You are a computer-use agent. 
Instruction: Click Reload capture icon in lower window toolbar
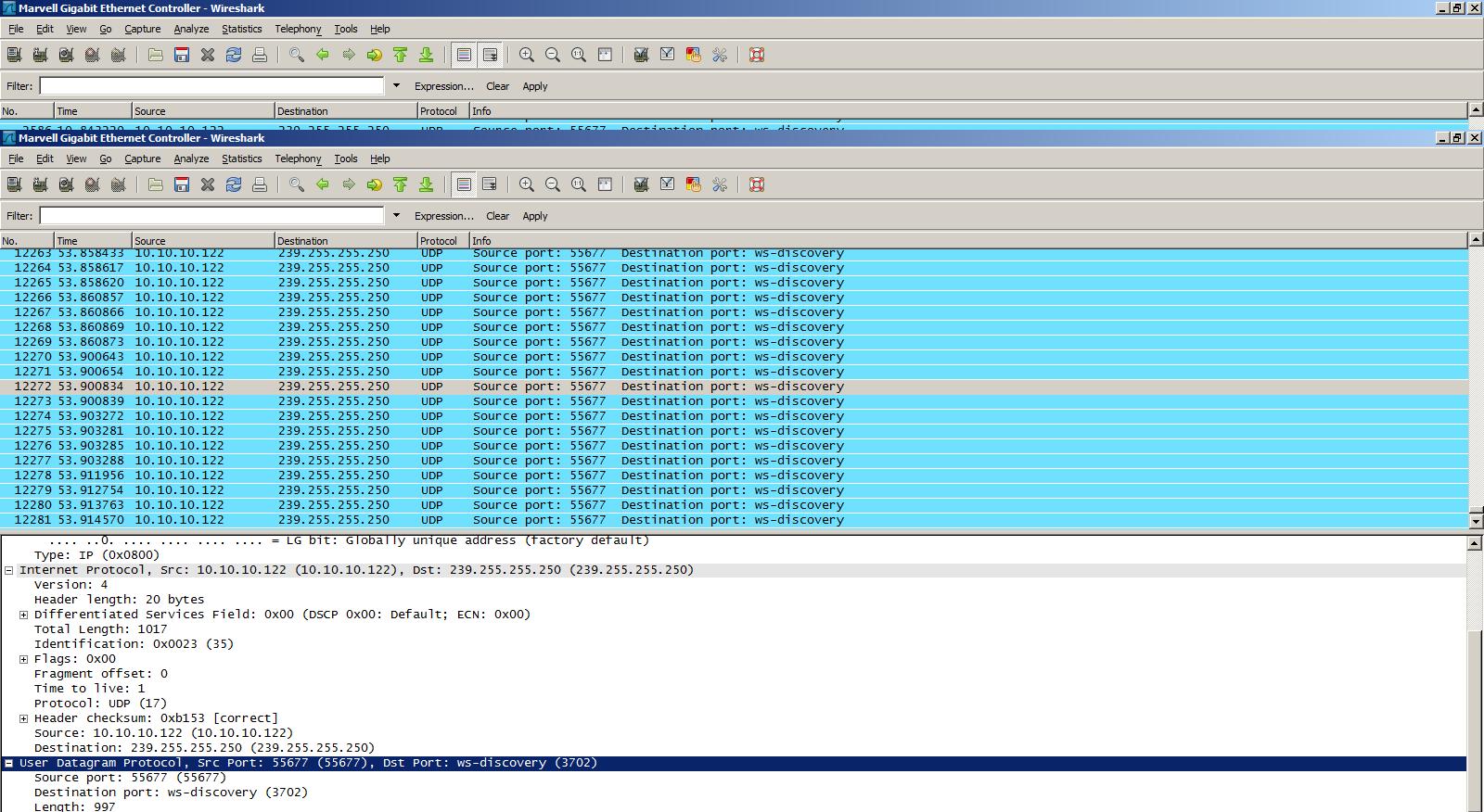(x=234, y=184)
